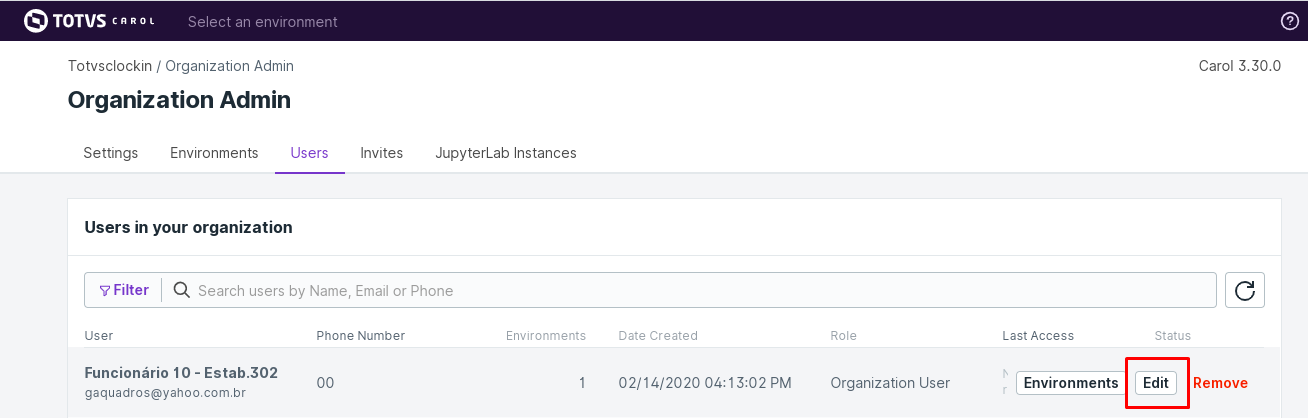
Task: Switch to the Settings tab
Action: 111,153
